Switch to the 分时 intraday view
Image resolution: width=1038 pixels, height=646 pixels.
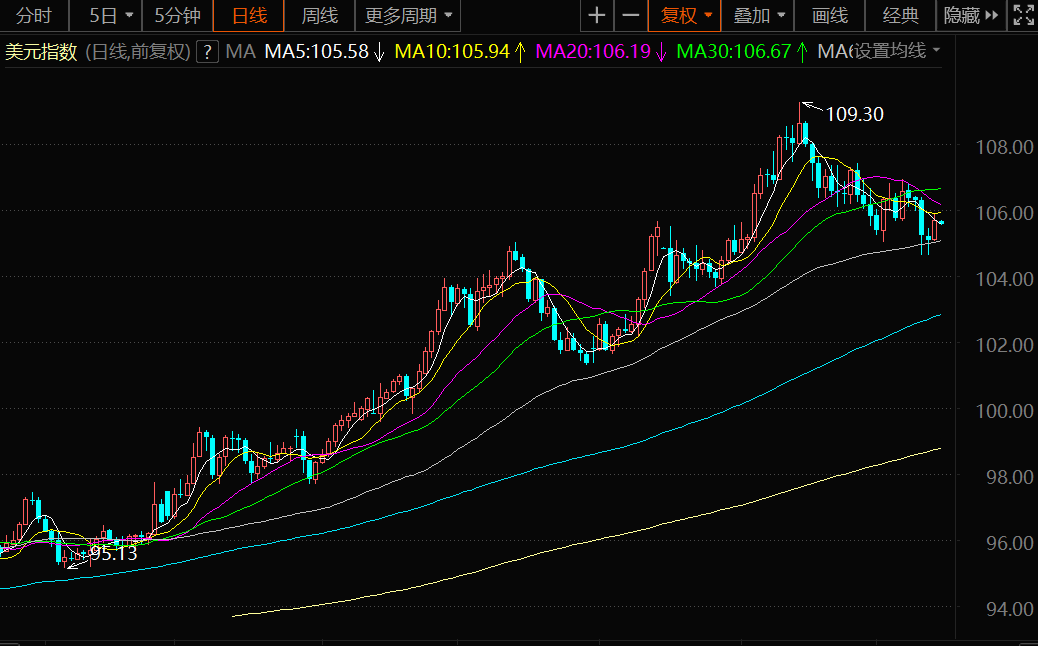(34, 15)
